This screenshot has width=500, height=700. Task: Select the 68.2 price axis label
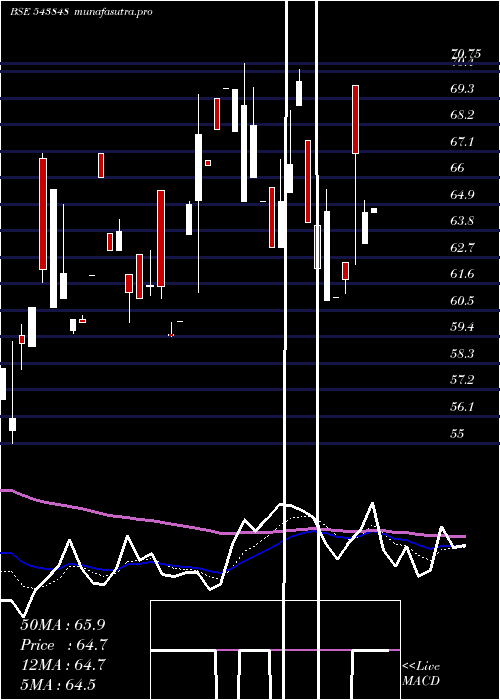[x=462, y=115]
